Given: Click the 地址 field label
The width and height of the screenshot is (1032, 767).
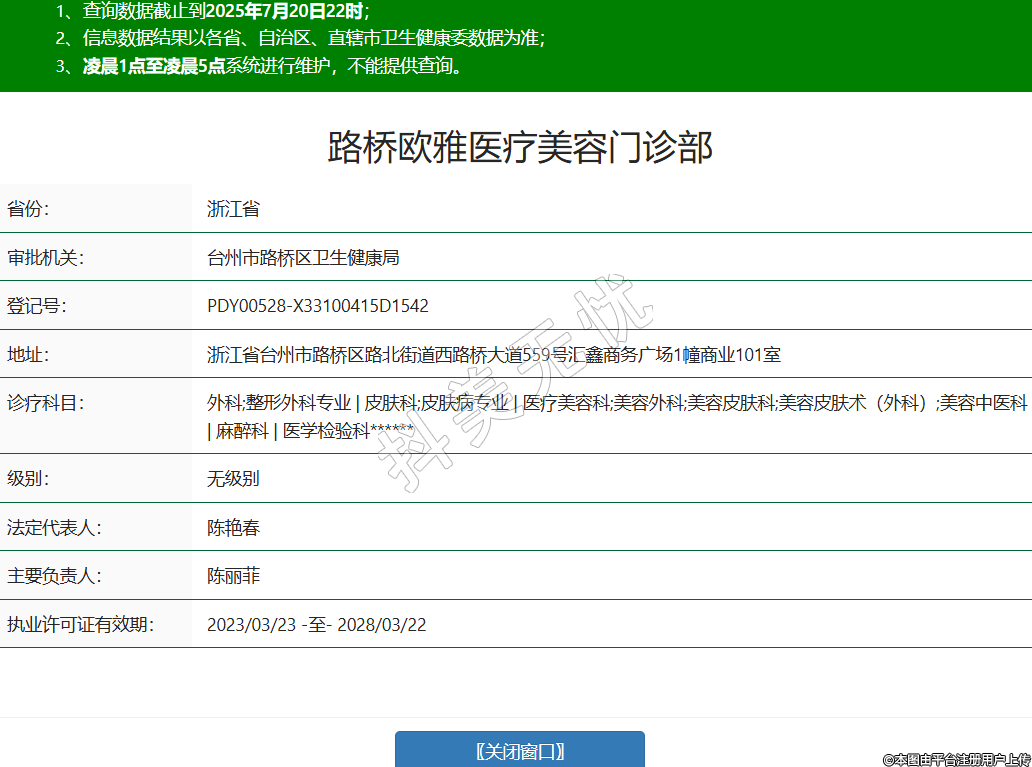Looking at the screenshot, I should 28,354.
